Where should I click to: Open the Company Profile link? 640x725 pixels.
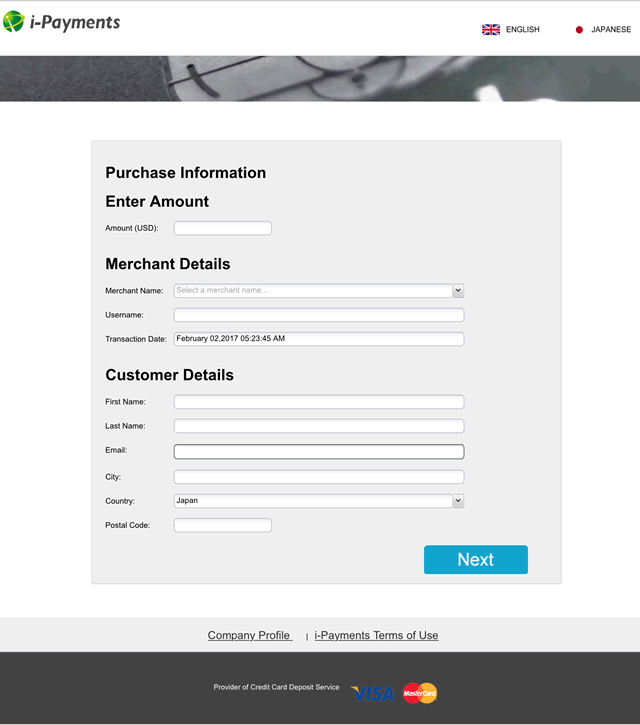[x=250, y=635]
